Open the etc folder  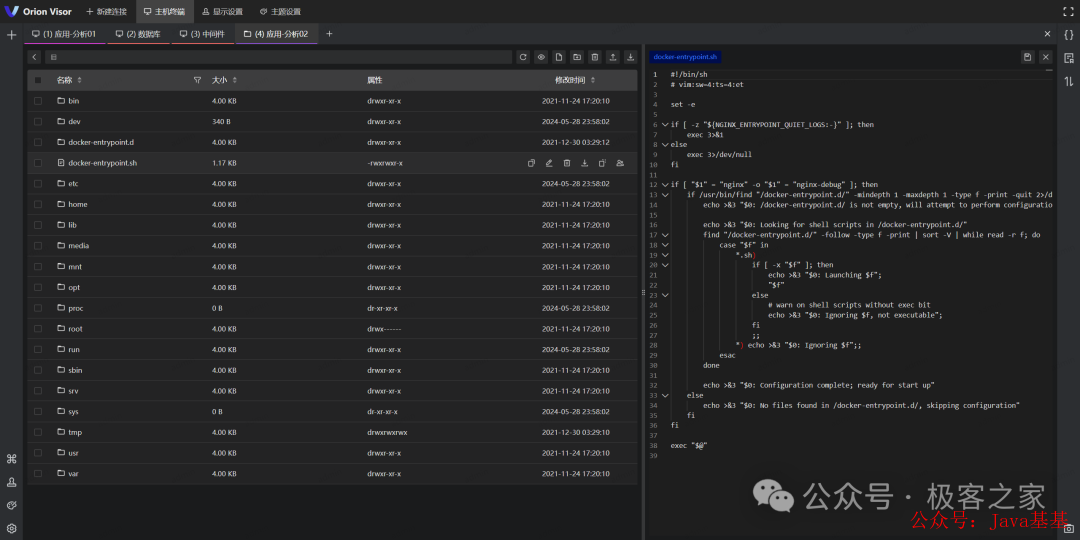pyautogui.click(x=73, y=184)
